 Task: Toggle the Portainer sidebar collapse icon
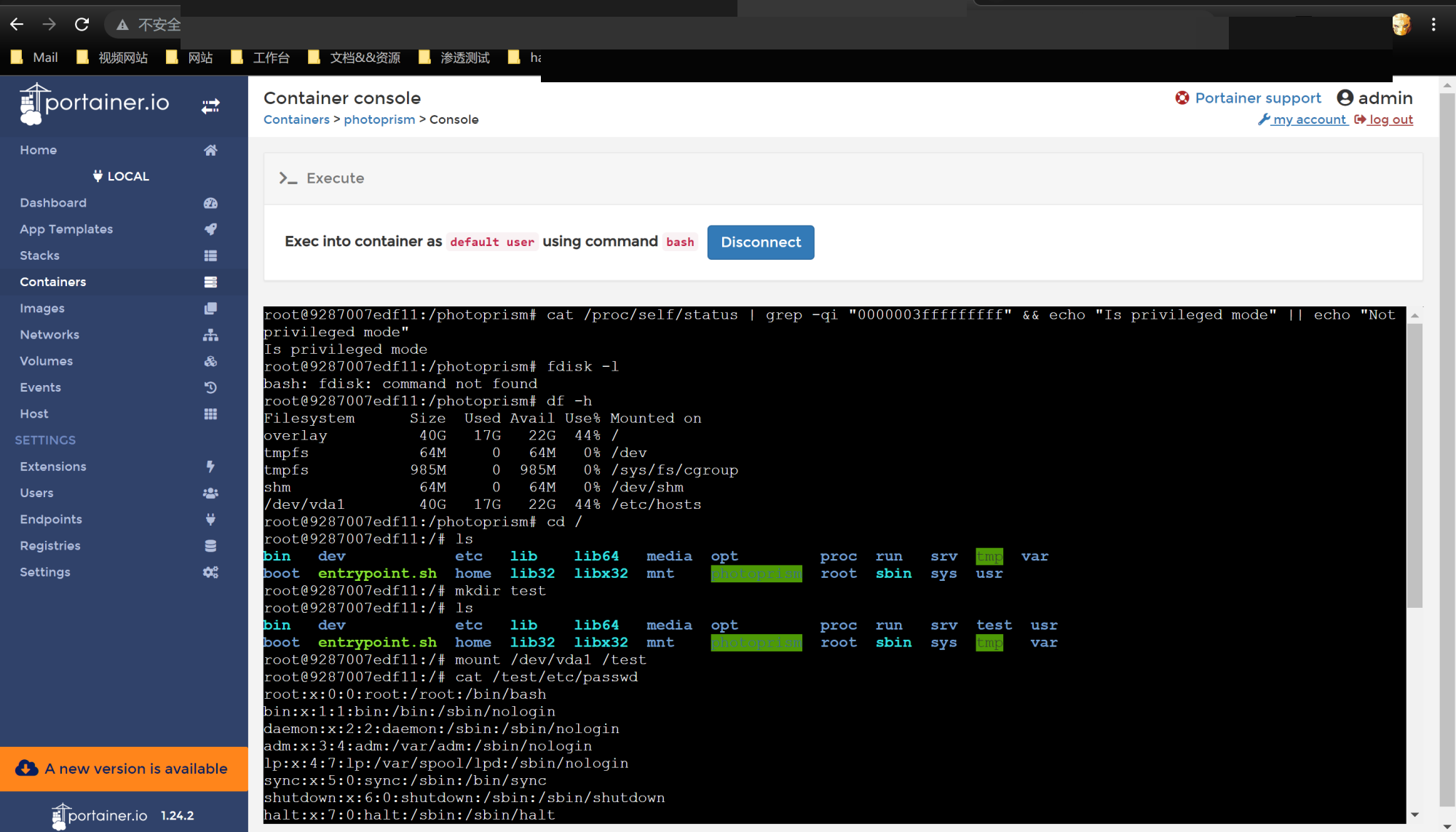point(210,106)
